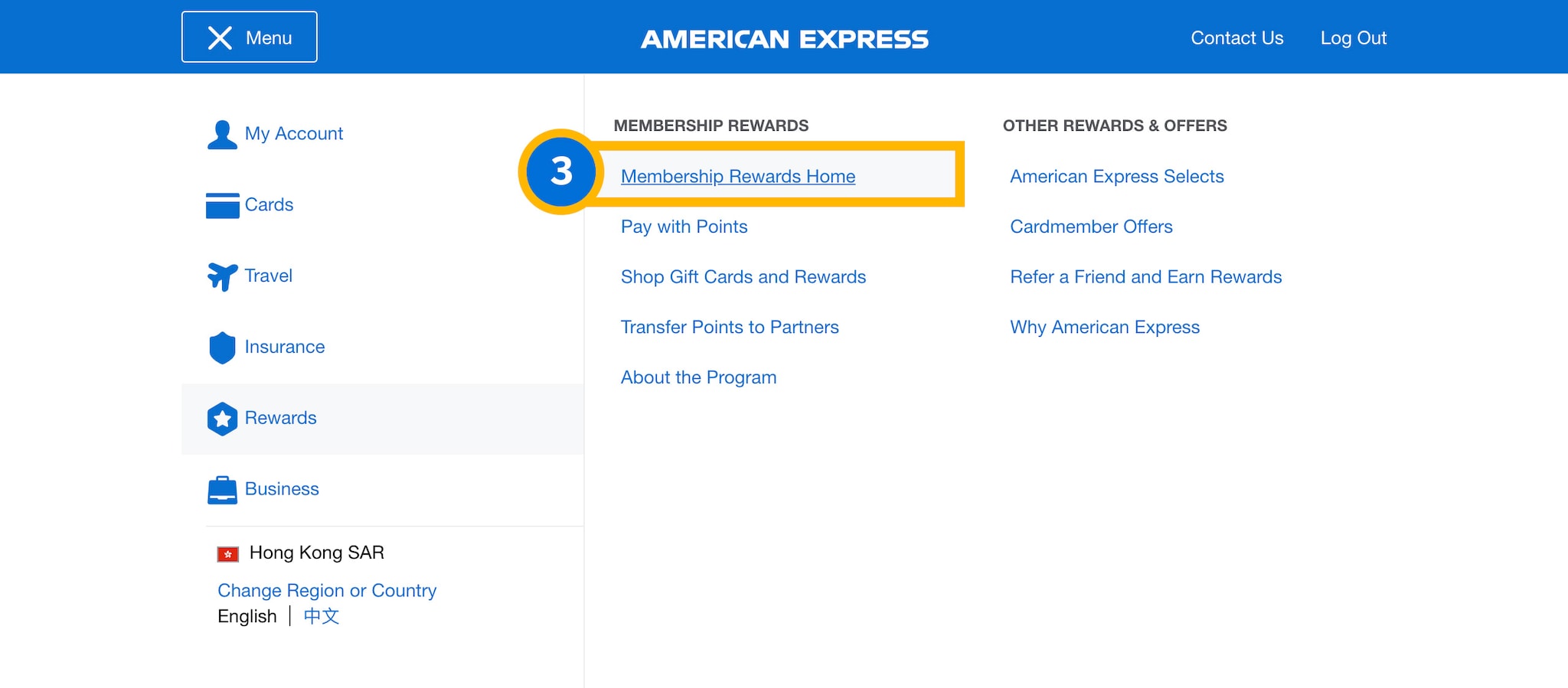Click the Insurance shield icon
Viewport: 1568px width, 688px height.
pos(223,347)
